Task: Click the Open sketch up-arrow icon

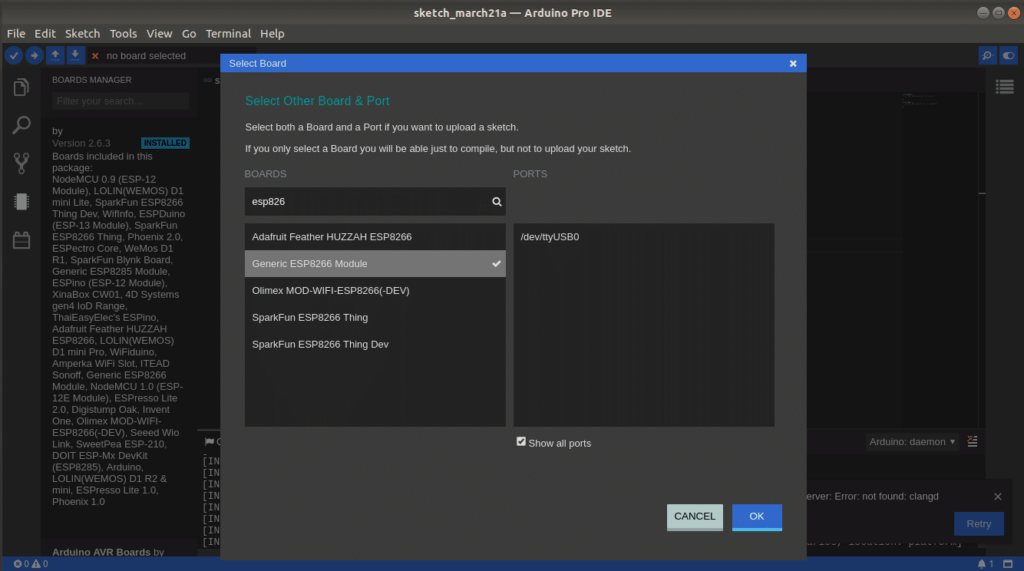Action: [56, 56]
